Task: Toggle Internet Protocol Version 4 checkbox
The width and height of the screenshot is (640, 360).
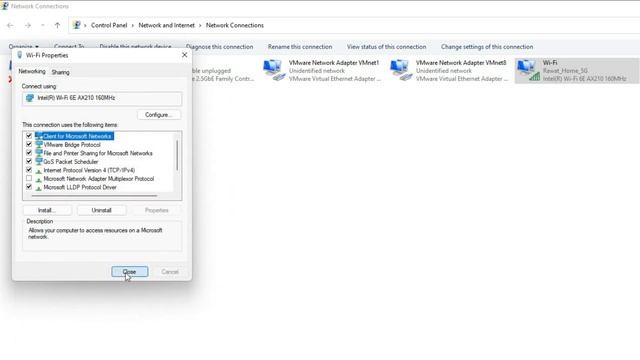Action: pos(29,170)
